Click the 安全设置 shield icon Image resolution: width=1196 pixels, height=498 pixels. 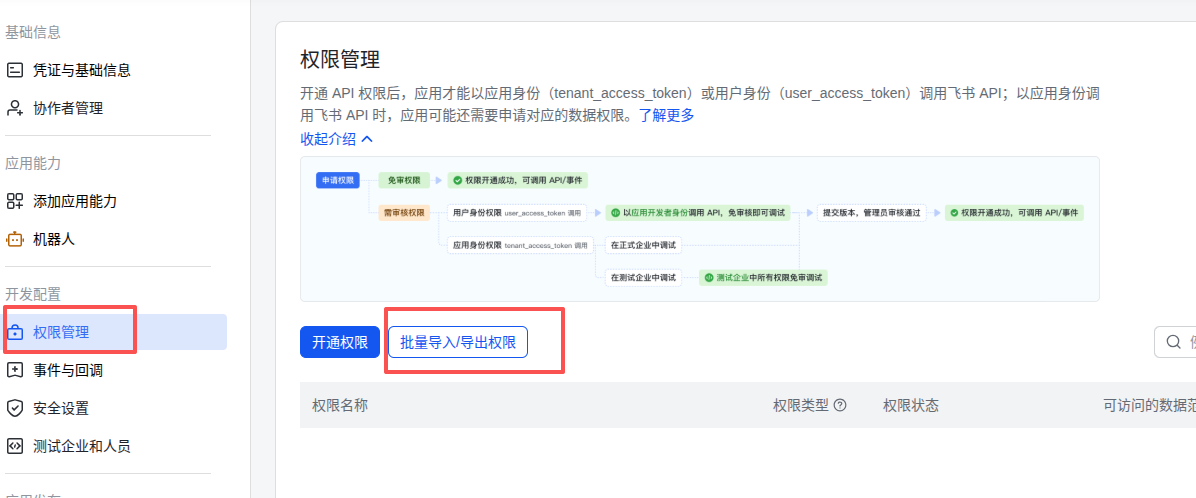15,408
